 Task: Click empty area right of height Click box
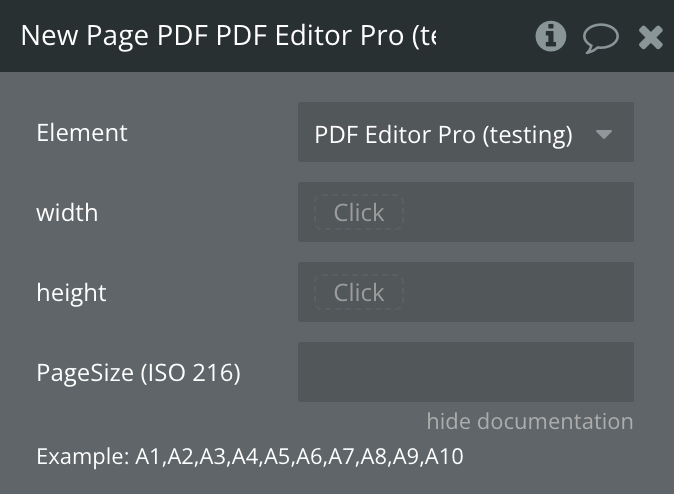518,292
